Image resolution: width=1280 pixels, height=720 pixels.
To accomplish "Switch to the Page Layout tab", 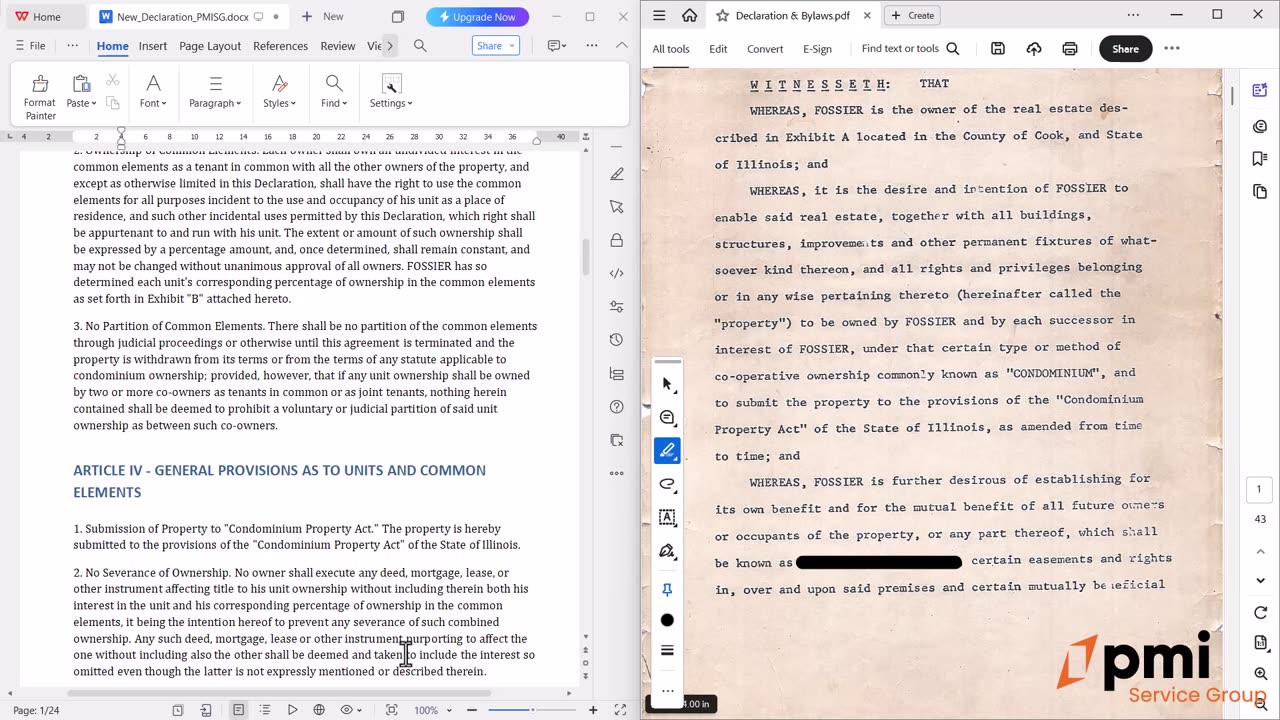I will [210, 46].
